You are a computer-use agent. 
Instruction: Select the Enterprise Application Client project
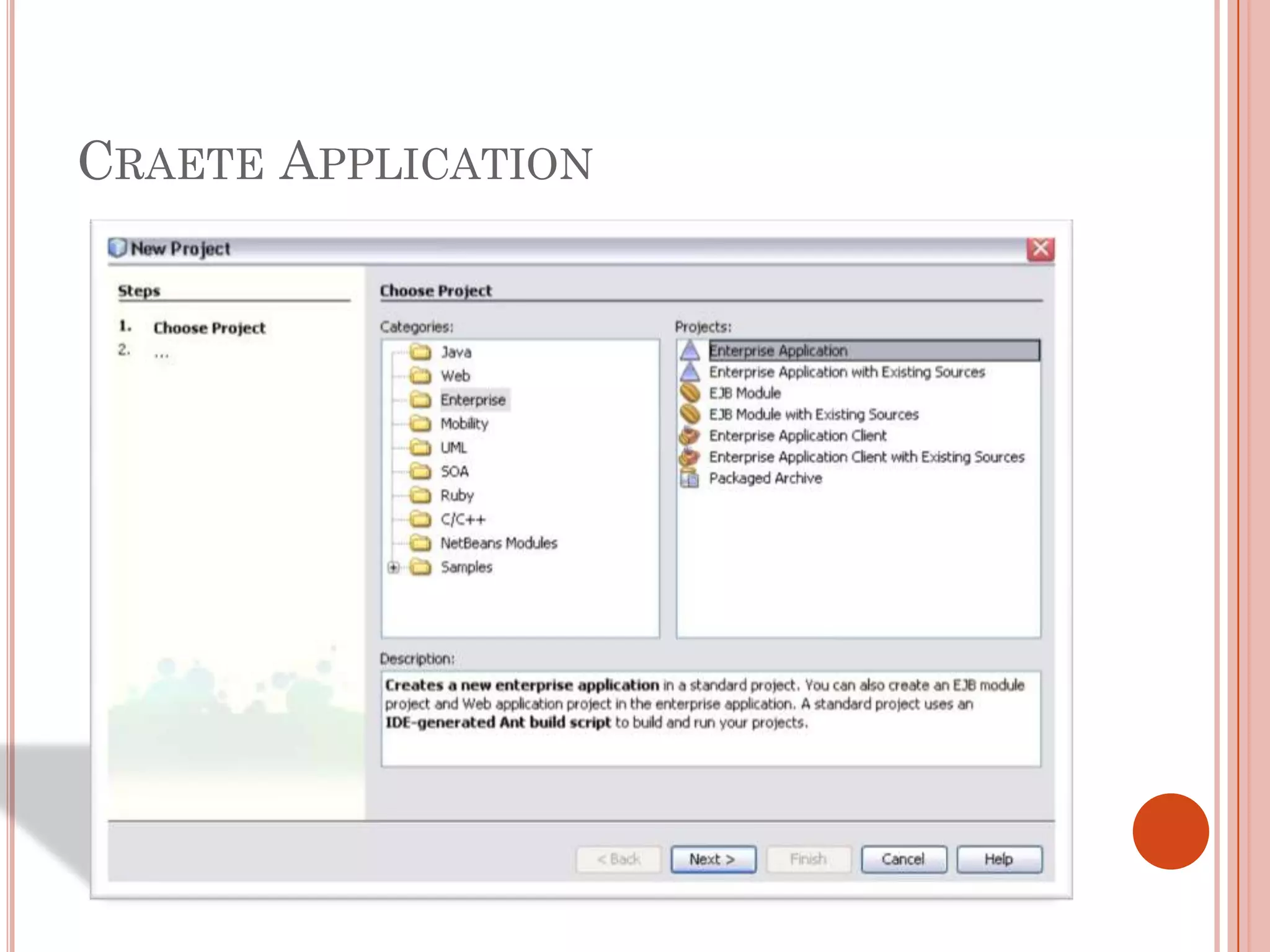pos(798,436)
